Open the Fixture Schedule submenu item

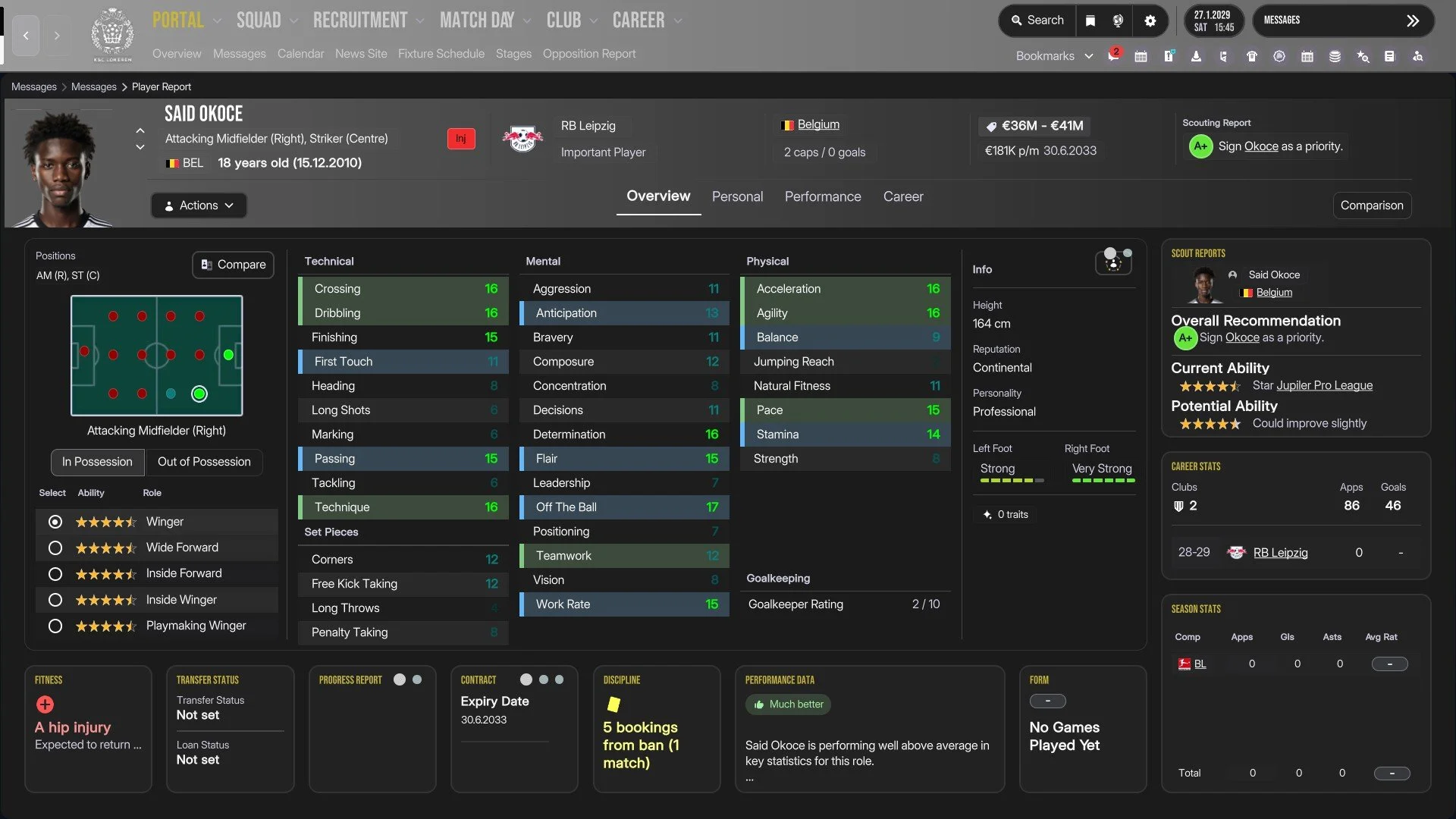click(441, 54)
